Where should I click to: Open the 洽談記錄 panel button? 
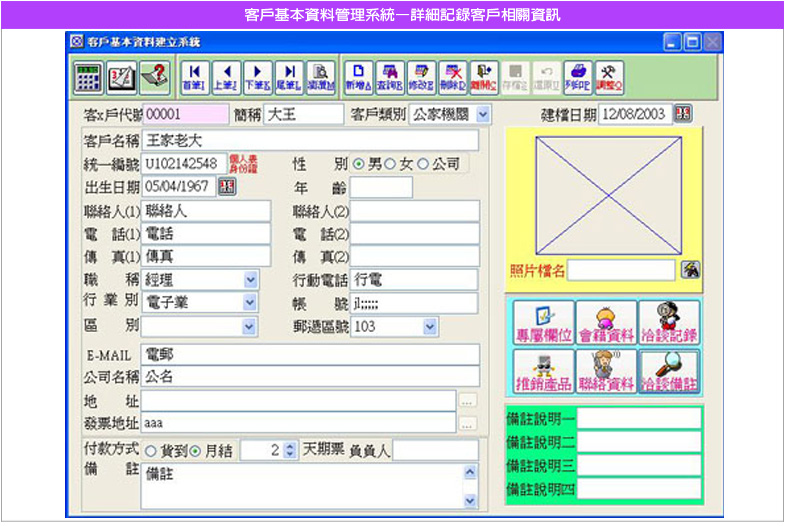pyautogui.click(x=669, y=321)
